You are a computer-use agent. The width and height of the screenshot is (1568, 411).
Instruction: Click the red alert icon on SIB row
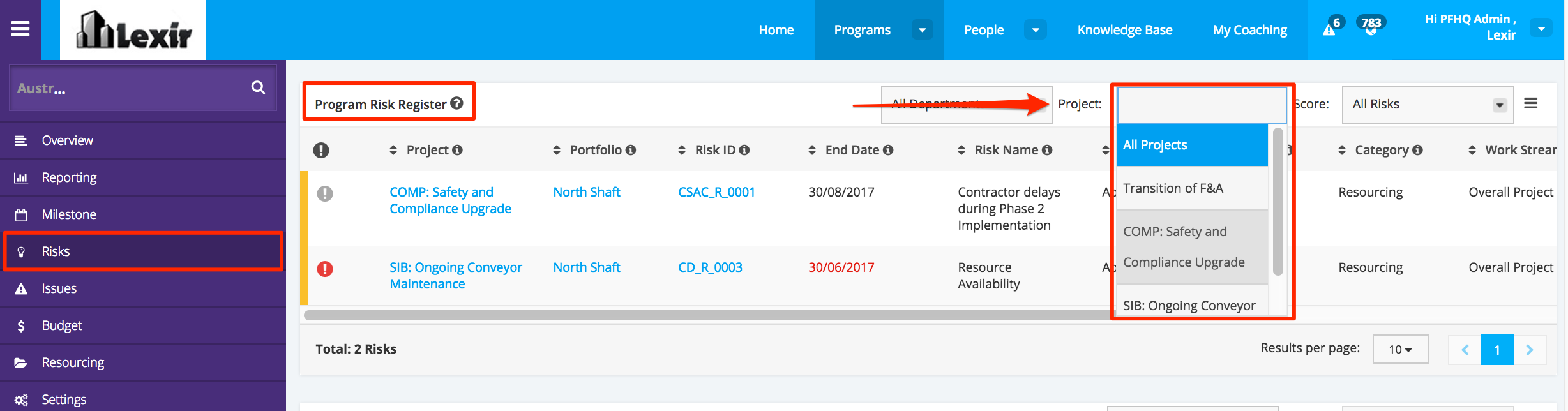point(325,269)
